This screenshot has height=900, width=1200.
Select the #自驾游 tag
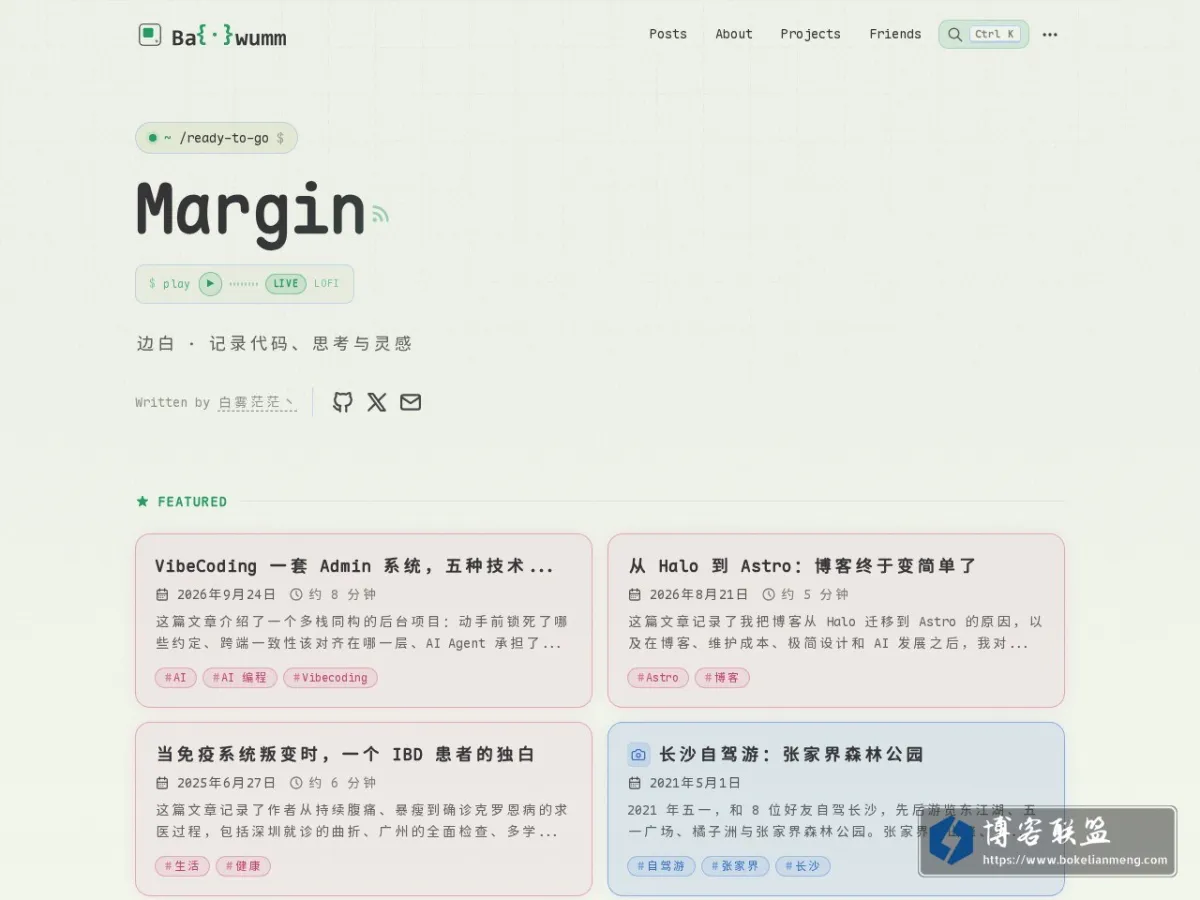click(x=661, y=866)
